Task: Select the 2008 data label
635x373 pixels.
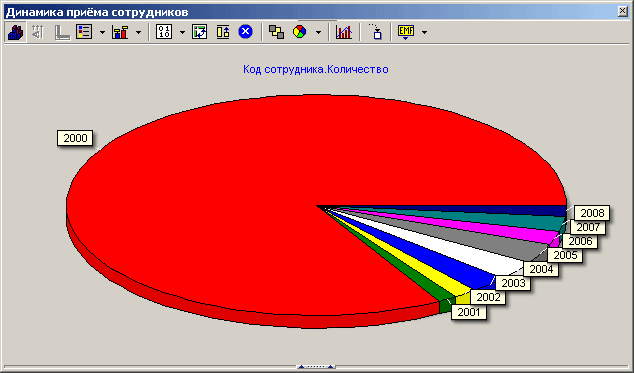Action: [592, 213]
